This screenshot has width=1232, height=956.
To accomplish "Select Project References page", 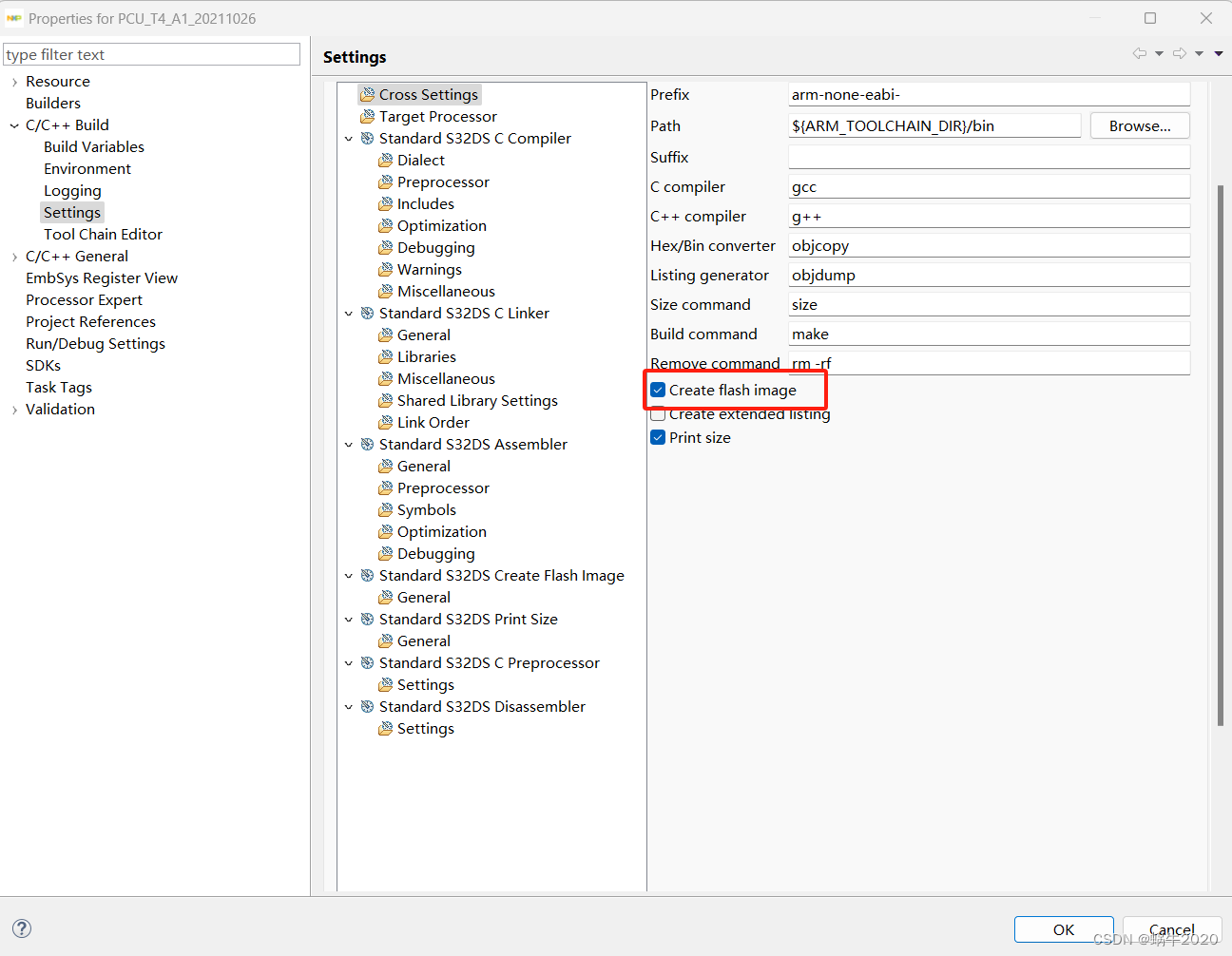I will coord(90,321).
